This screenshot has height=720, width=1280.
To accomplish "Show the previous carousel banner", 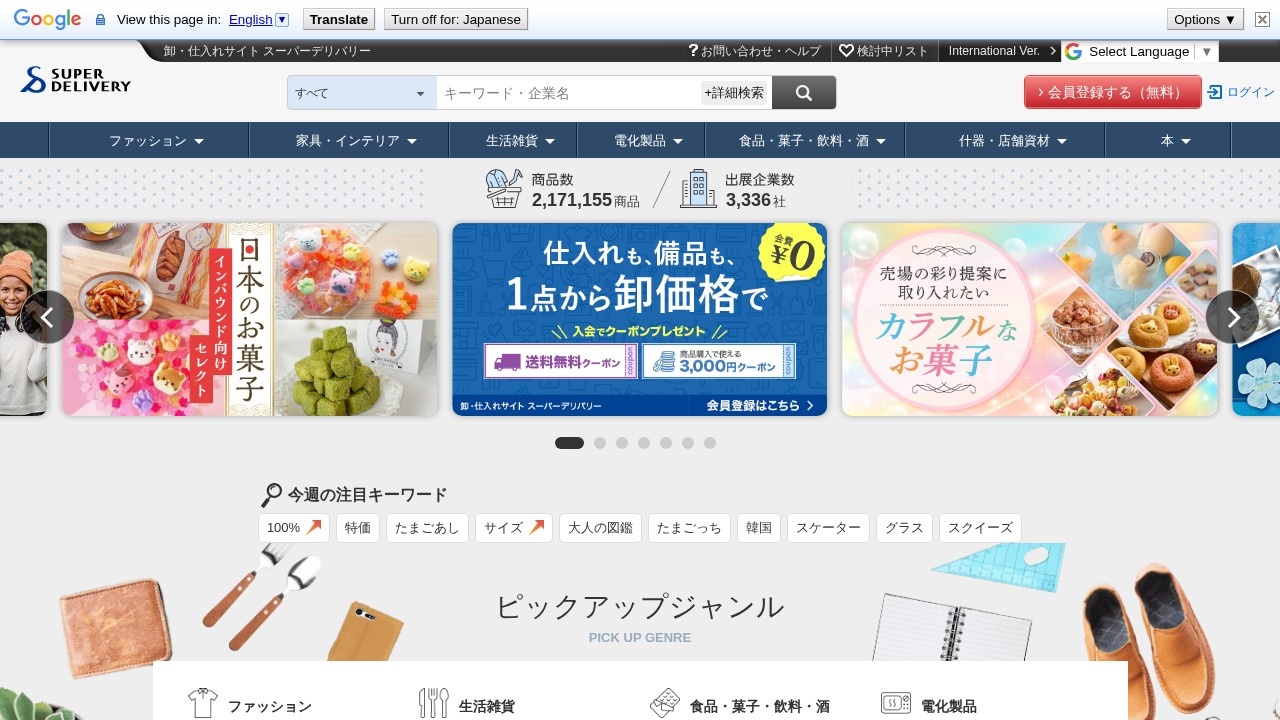I will point(47,317).
